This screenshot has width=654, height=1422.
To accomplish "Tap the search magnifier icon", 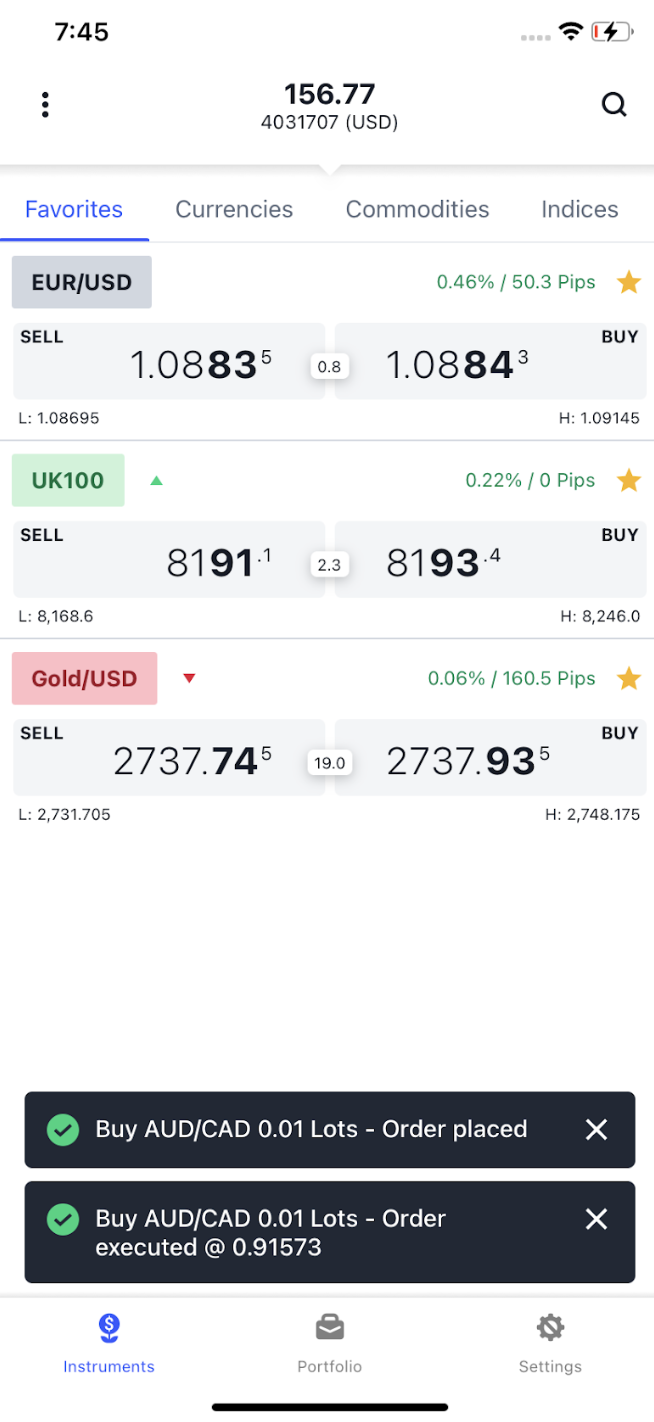I will coord(614,105).
